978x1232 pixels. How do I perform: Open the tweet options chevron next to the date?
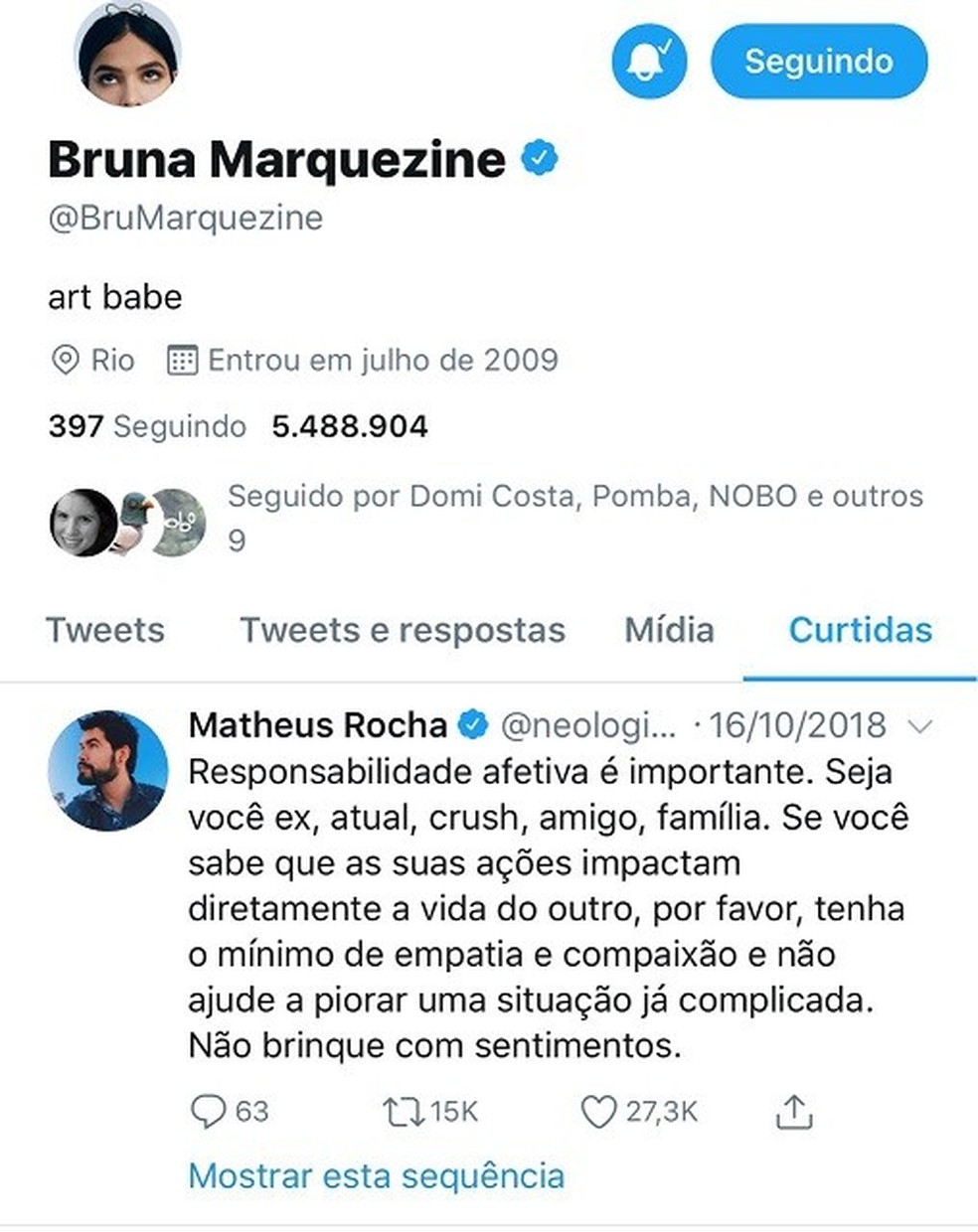coord(915,725)
